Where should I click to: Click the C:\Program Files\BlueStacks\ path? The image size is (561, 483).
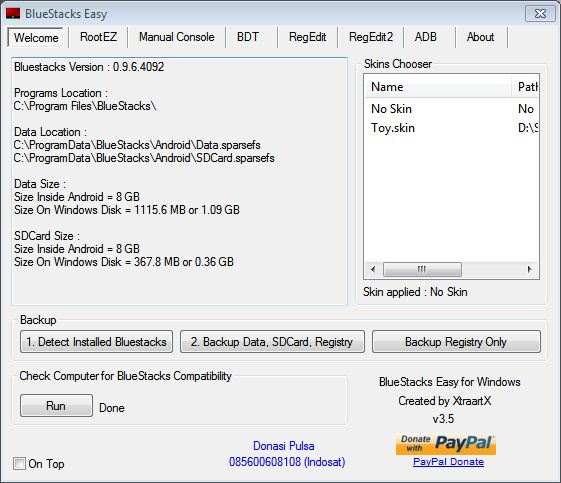point(85,106)
